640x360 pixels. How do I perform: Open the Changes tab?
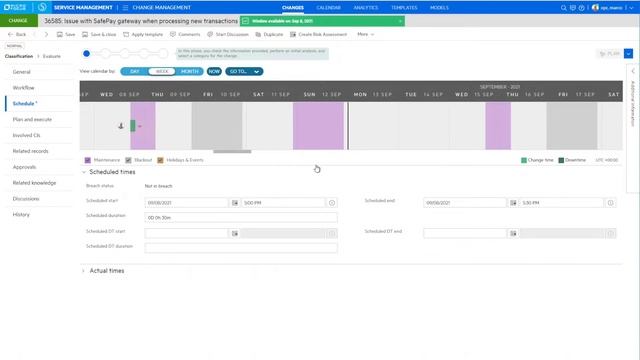pos(293,8)
